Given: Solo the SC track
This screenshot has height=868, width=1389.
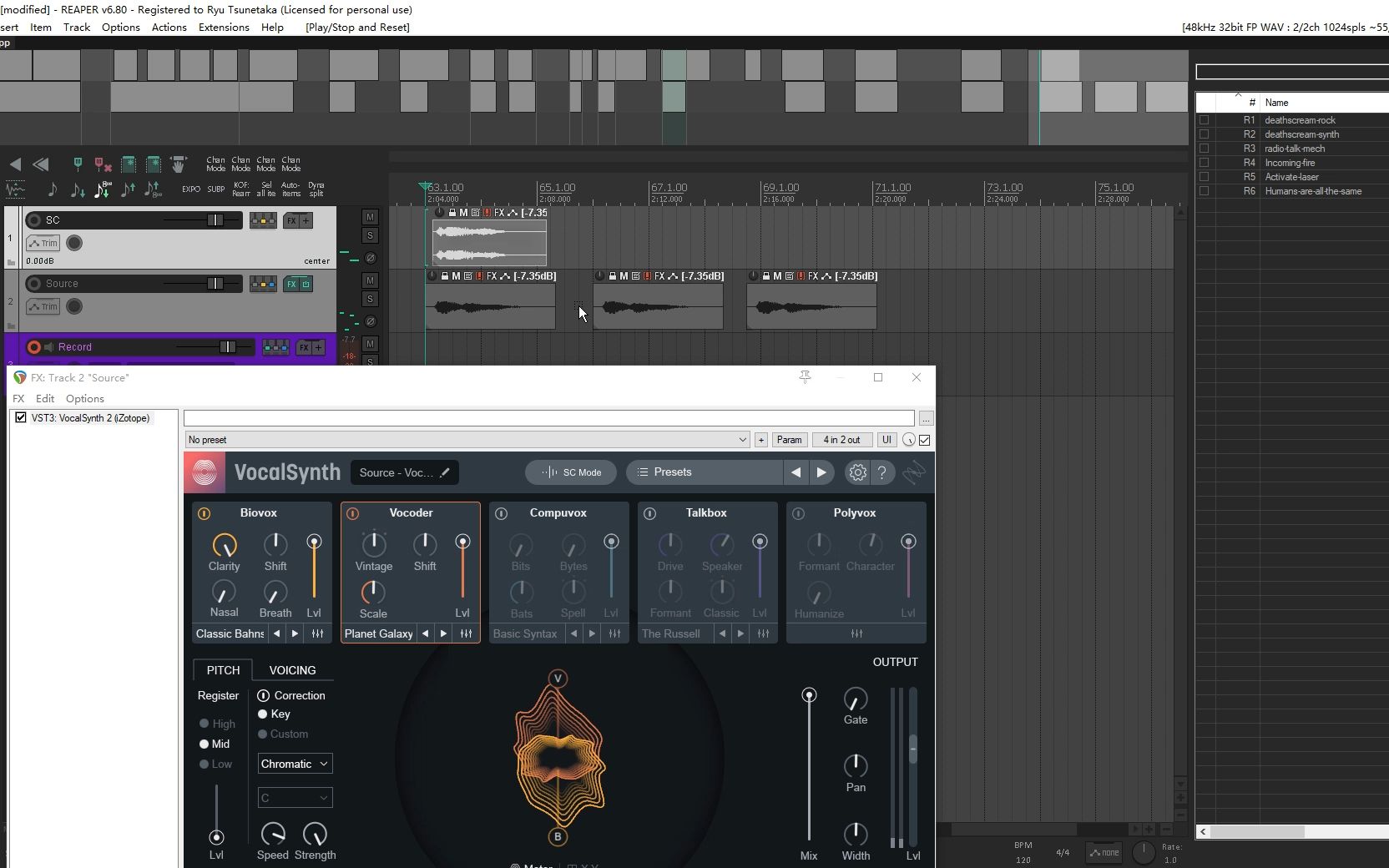Looking at the screenshot, I should (x=370, y=236).
